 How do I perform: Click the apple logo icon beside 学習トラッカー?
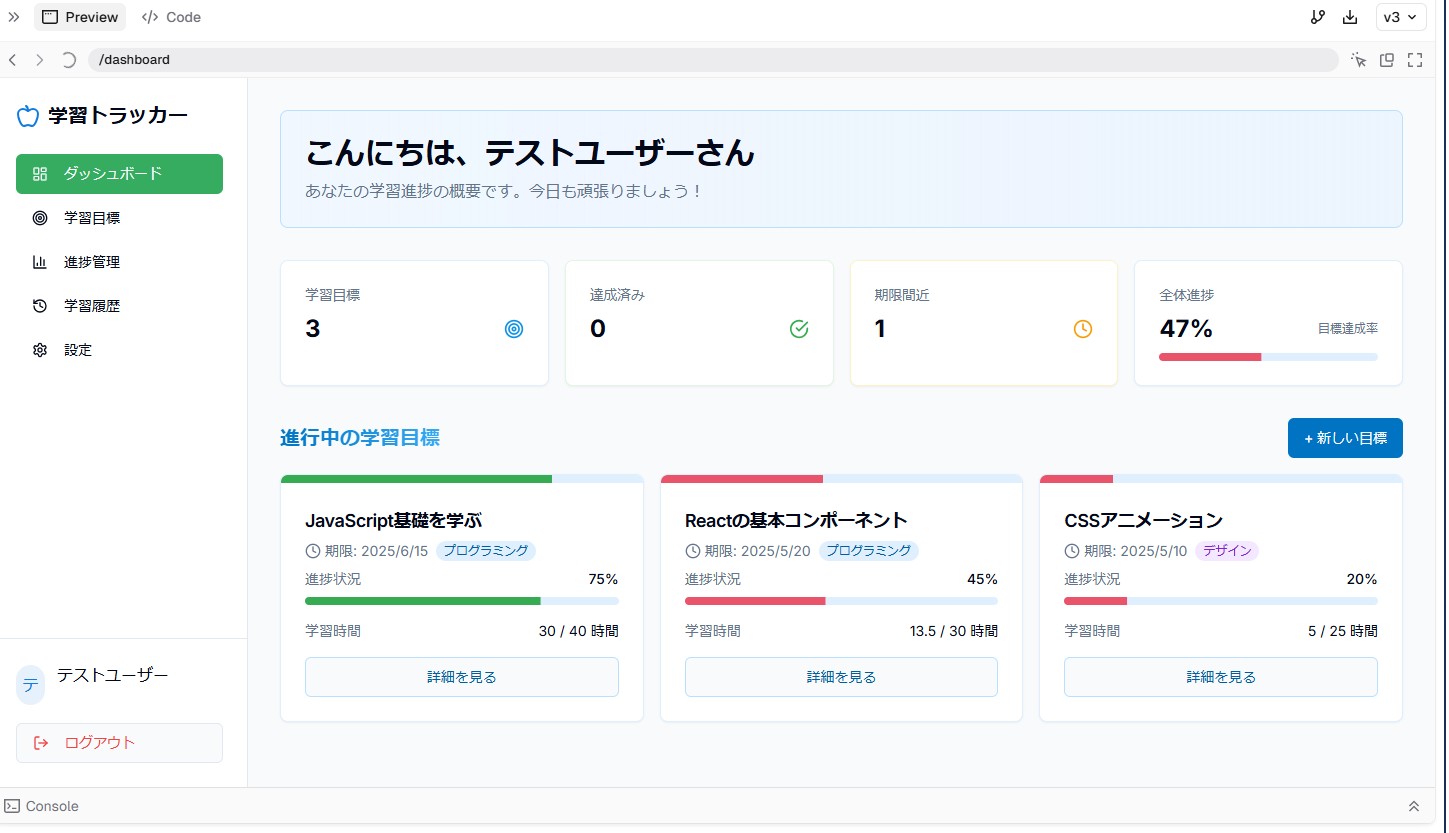click(28, 116)
